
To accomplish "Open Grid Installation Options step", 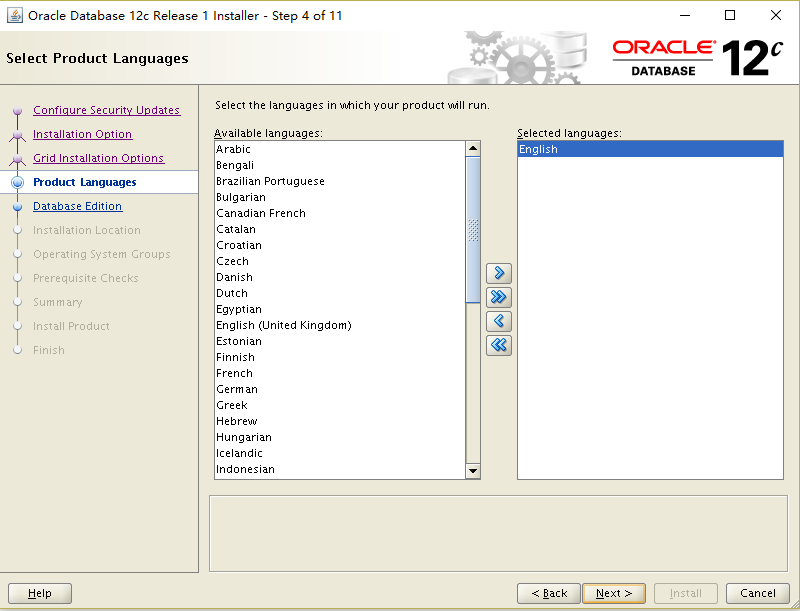I will click(98, 158).
